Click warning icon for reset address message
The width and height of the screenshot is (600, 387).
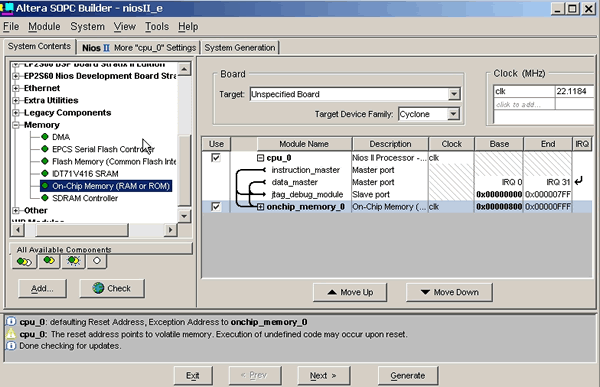click(11, 334)
